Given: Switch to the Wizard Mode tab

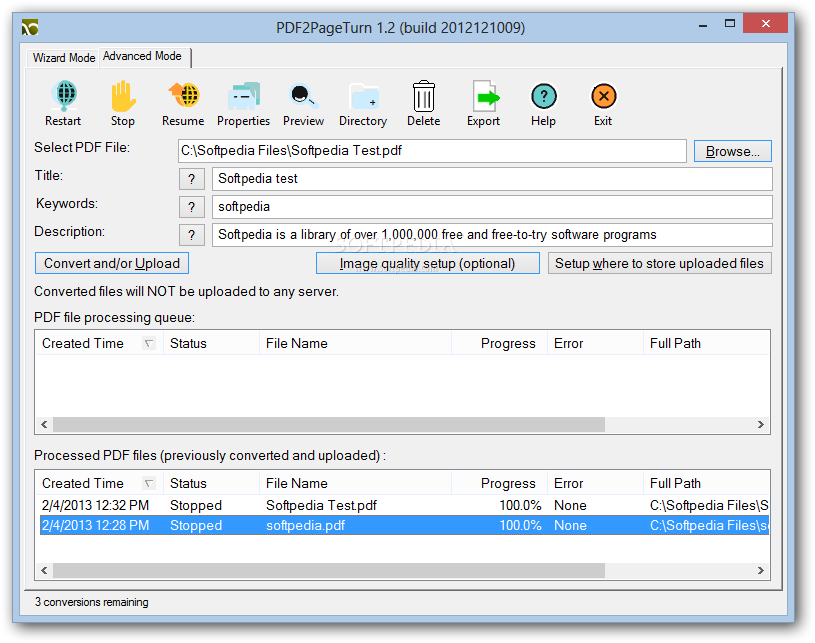Looking at the screenshot, I should (63, 58).
